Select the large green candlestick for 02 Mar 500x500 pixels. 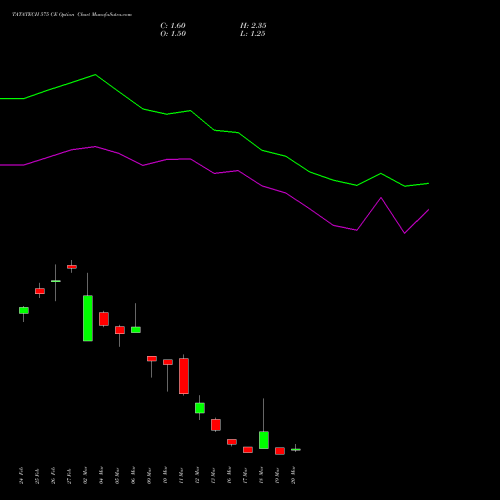click(x=88, y=318)
